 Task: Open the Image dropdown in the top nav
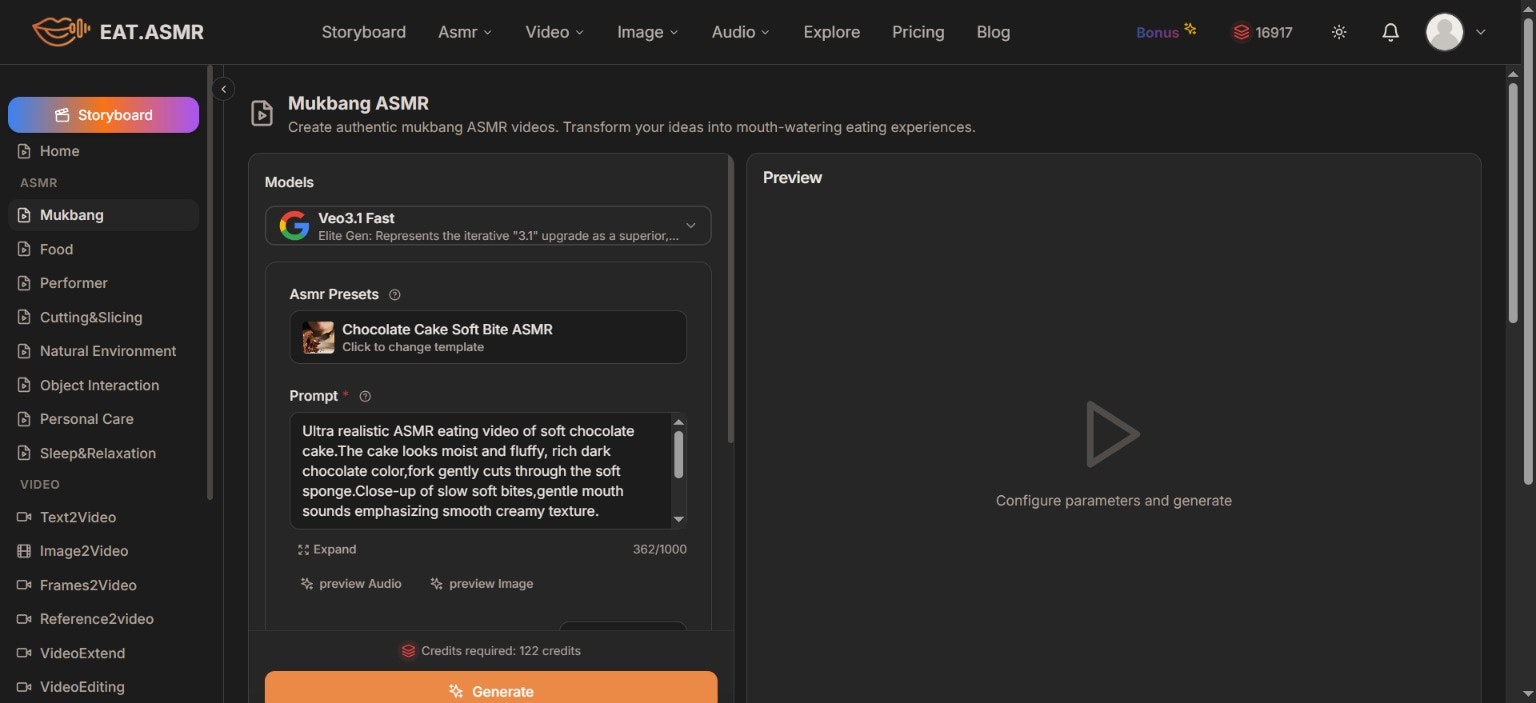pyautogui.click(x=647, y=32)
